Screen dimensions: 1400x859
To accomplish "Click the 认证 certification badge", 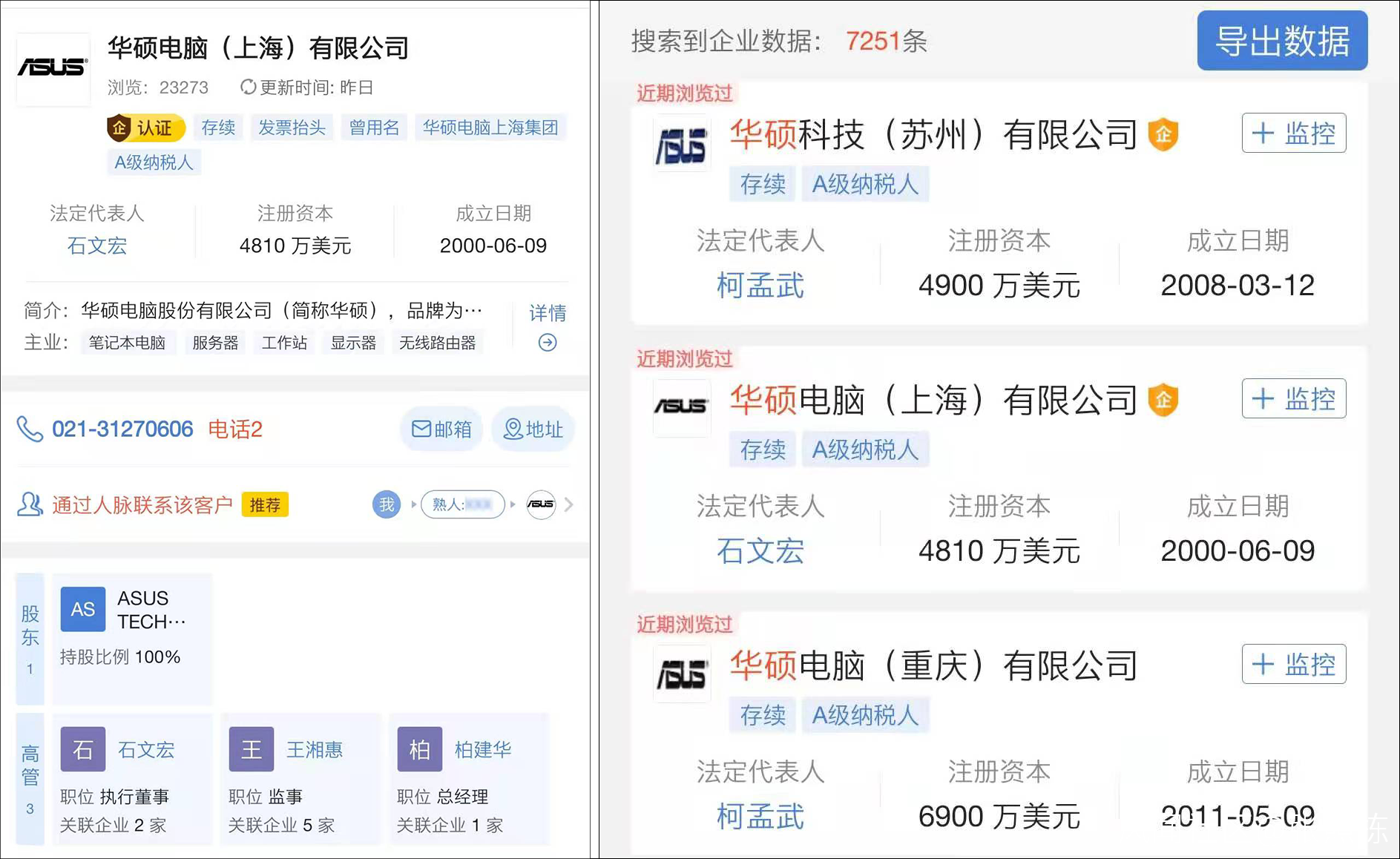I will 145,128.
